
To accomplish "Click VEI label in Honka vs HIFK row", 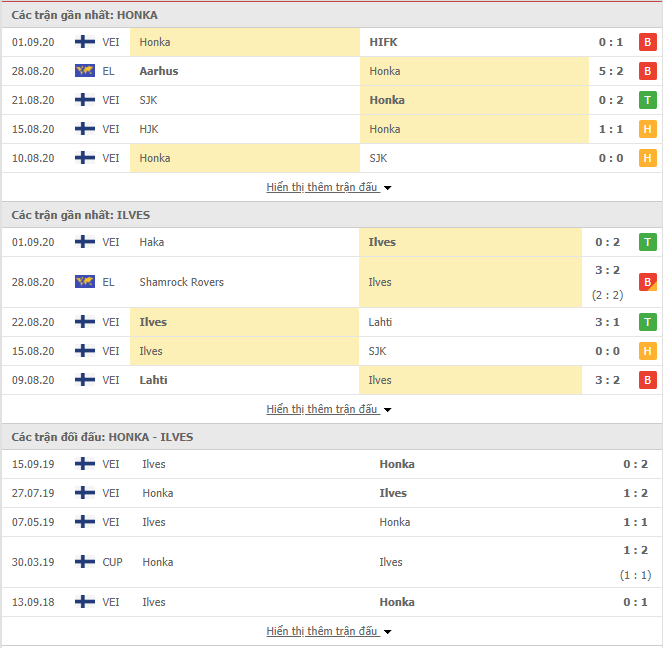I will pyautogui.click(x=111, y=42).
